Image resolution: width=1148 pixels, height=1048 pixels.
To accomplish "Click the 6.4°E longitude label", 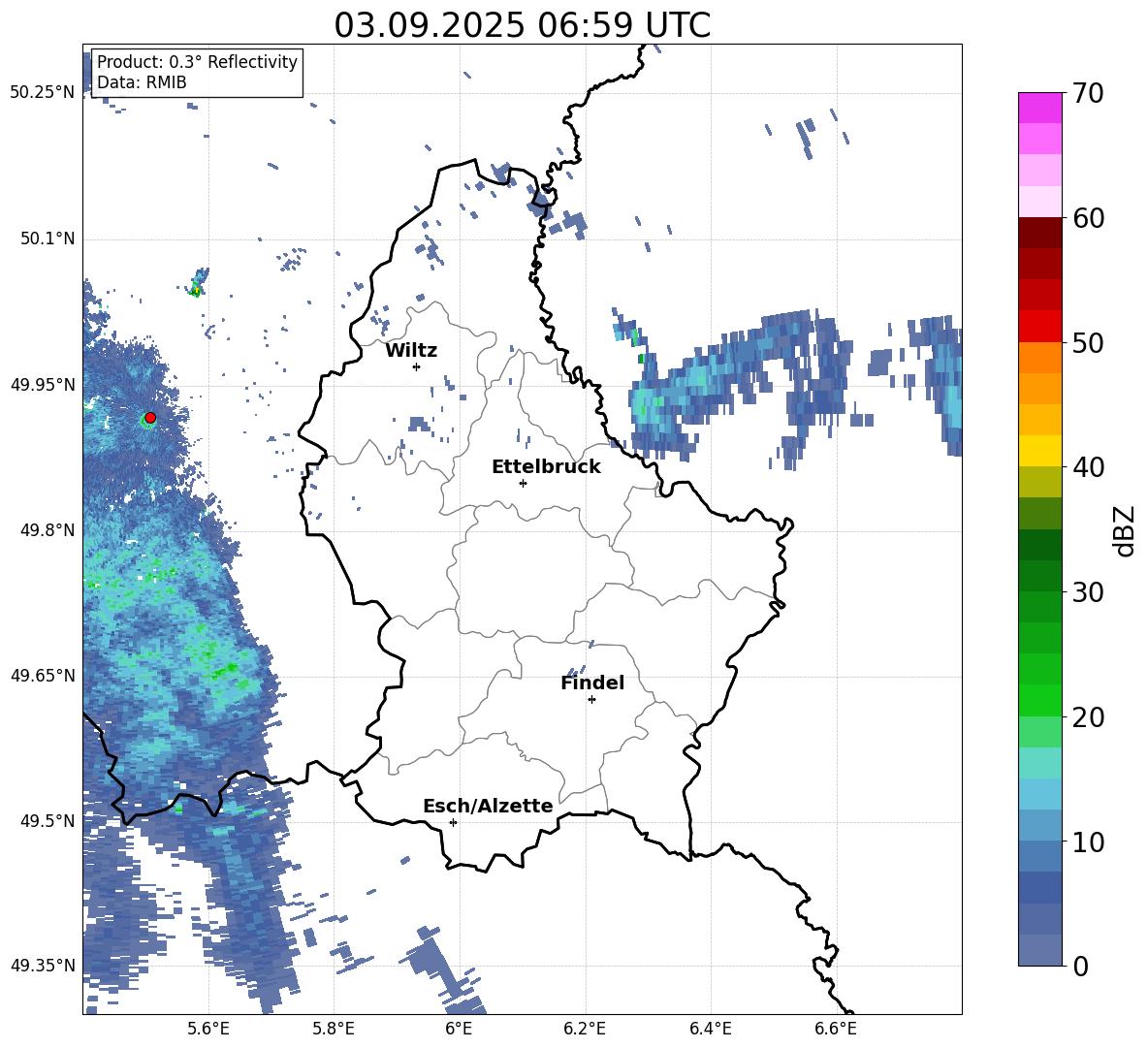I will 711,1029.
